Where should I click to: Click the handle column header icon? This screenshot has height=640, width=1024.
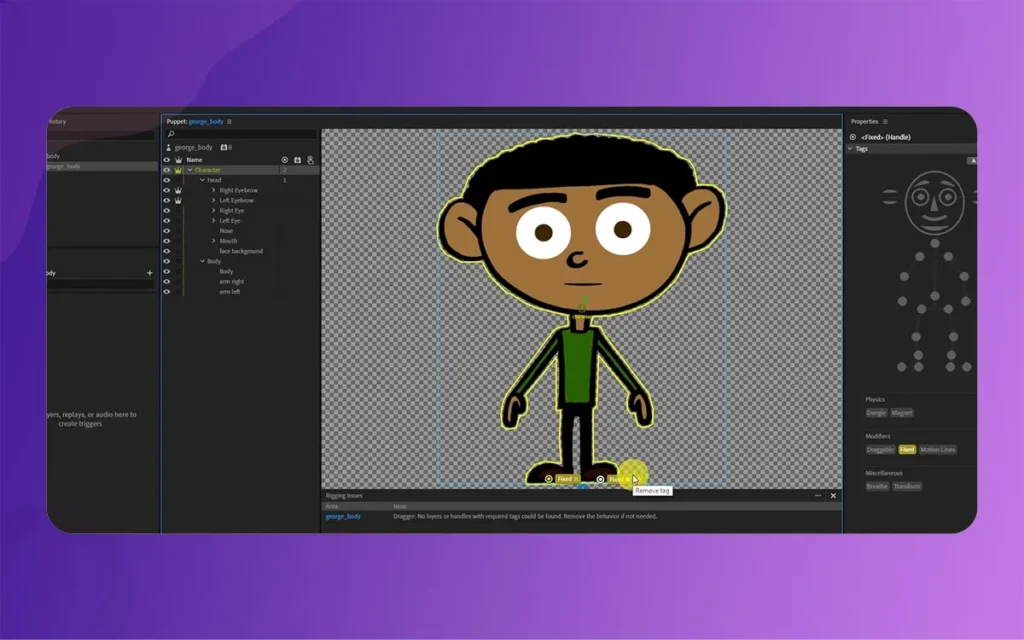point(284,159)
